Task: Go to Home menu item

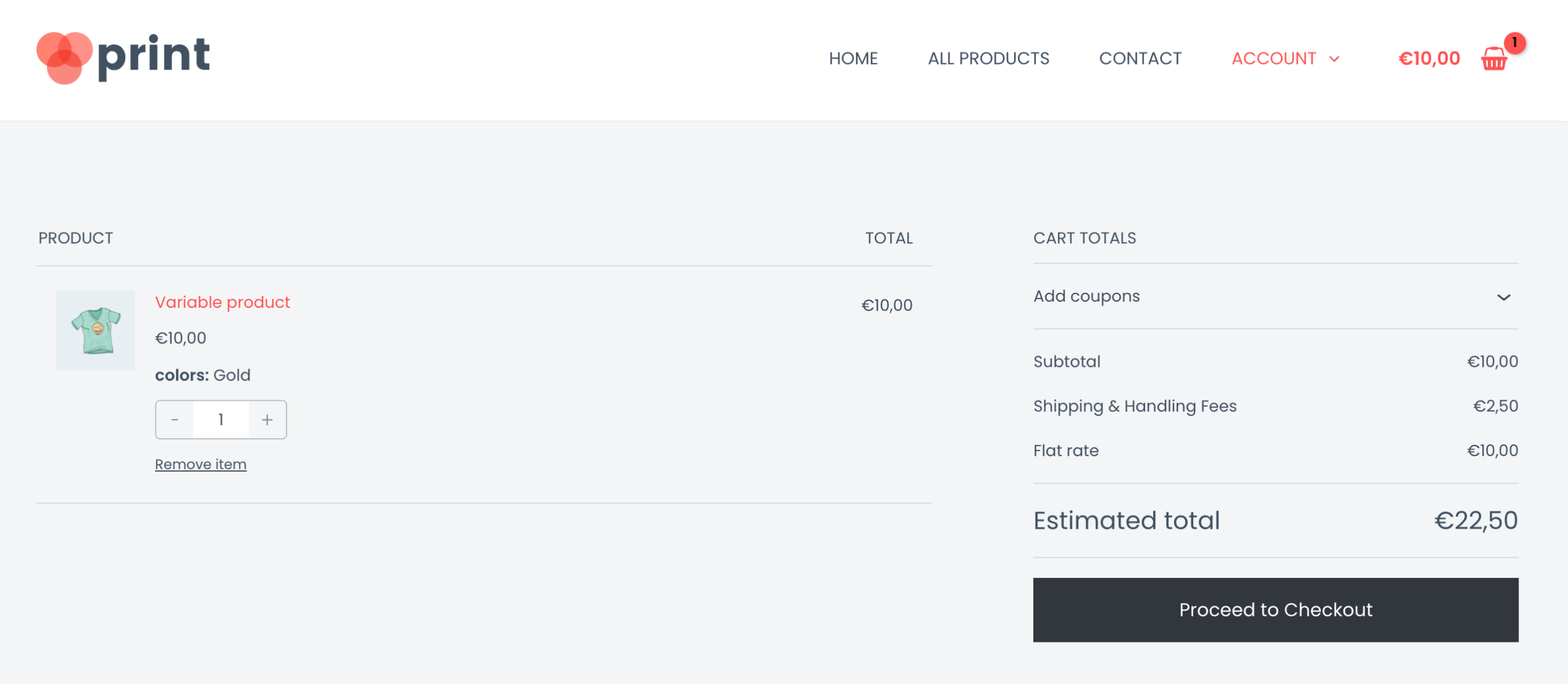Action: pyautogui.click(x=853, y=58)
